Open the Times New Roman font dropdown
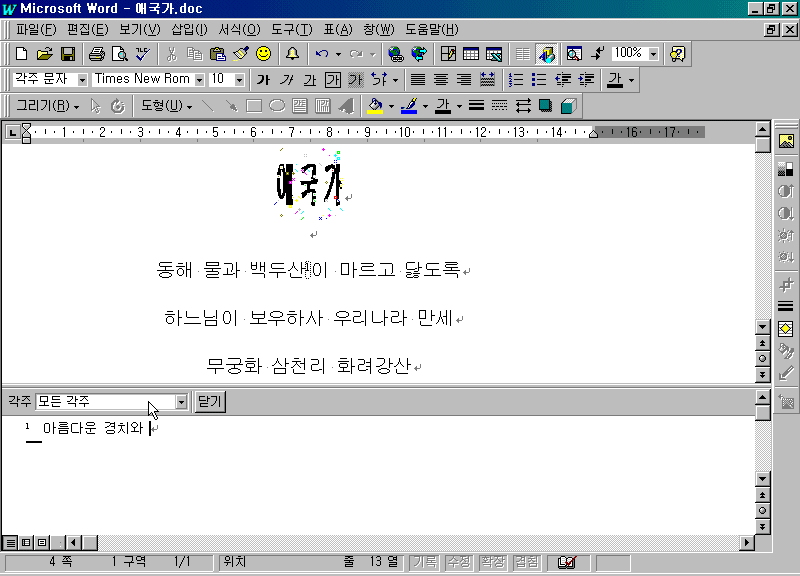Image resolution: width=800 pixels, height=576 pixels. coord(199,80)
